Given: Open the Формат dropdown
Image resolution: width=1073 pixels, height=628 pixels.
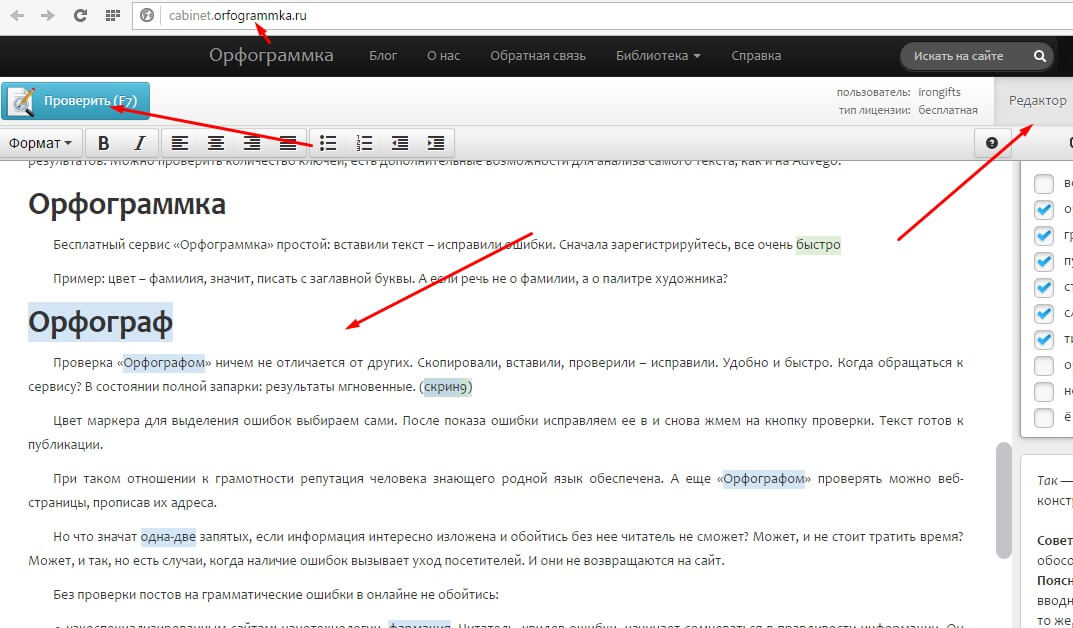Looking at the screenshot, I should 40,143.
